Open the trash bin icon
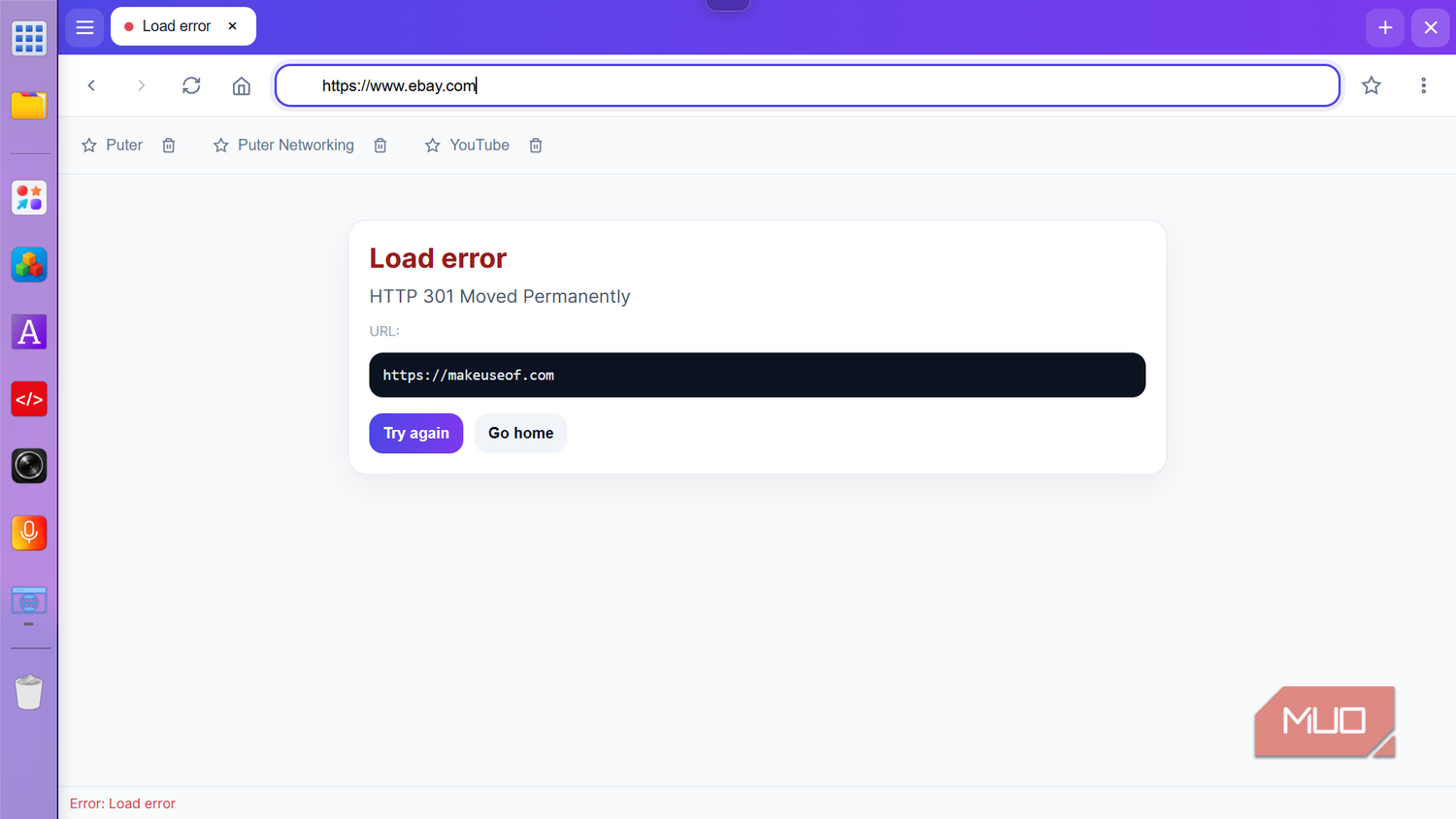The width and height of the screenshot is (1456, 819). (29, 692)
